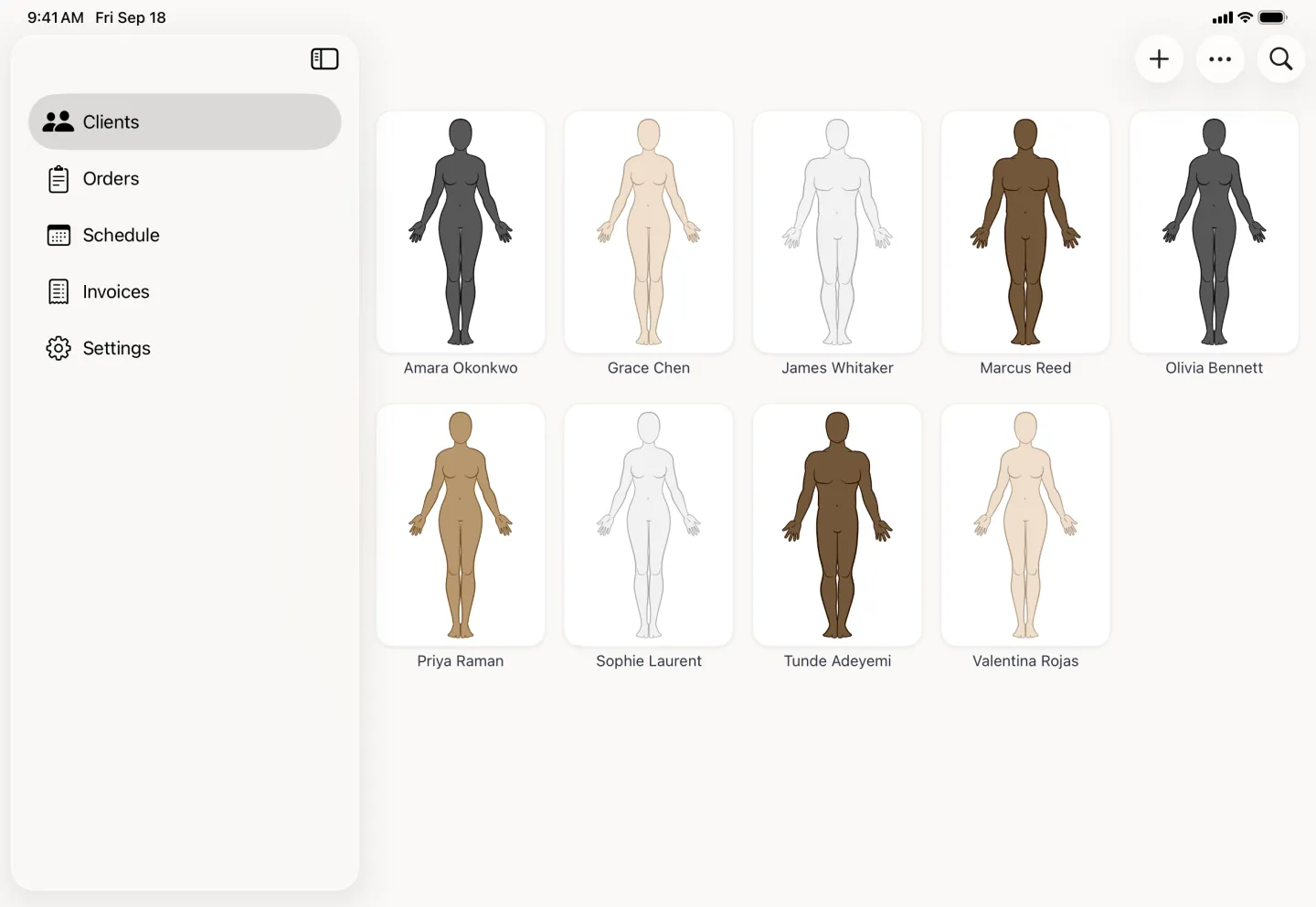The image size is (1316, 907).
Task: Select Clients in the sidebar
Action: (x=185, y=121)
